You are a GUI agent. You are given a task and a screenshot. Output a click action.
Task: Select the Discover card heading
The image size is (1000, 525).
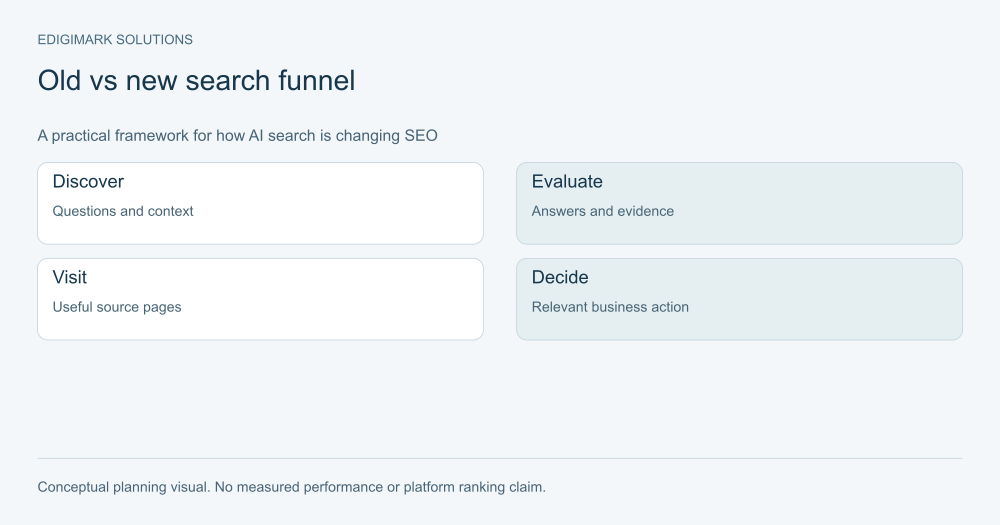coord(88,182)
